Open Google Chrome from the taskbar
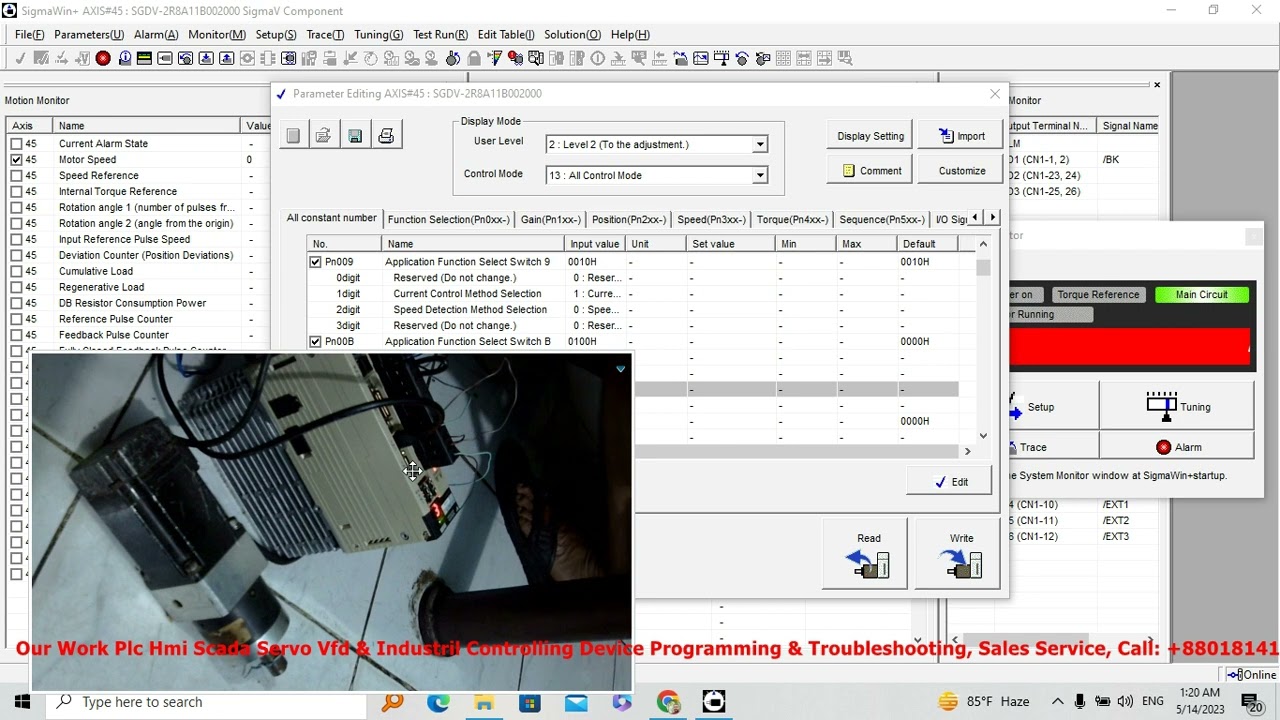 tap(668, 702)
